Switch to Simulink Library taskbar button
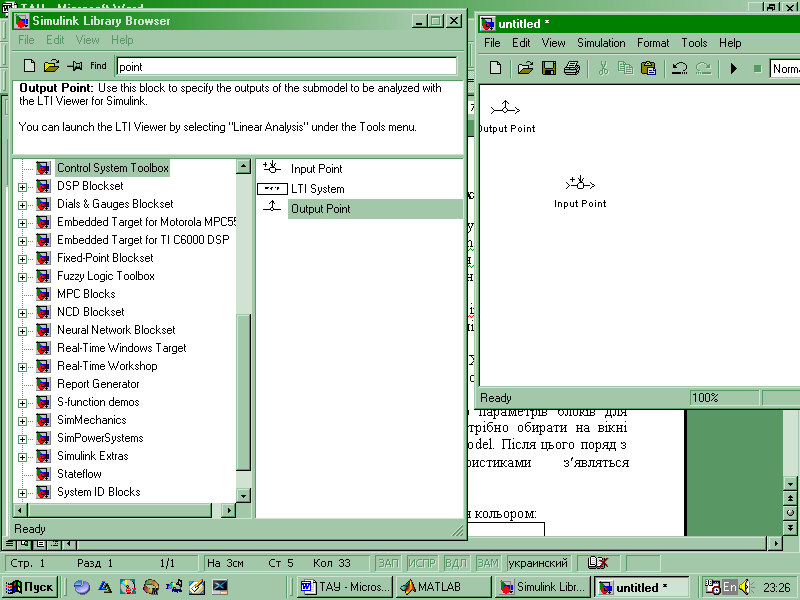 542,587
